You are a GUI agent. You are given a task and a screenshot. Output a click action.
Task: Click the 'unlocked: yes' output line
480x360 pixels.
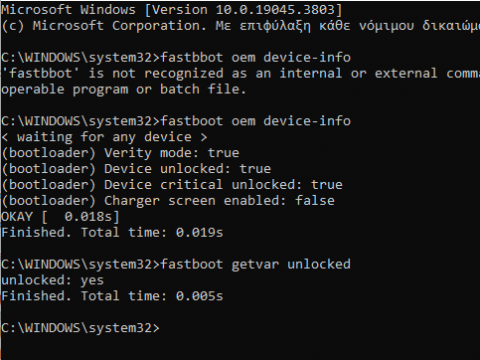click(53, 280)
